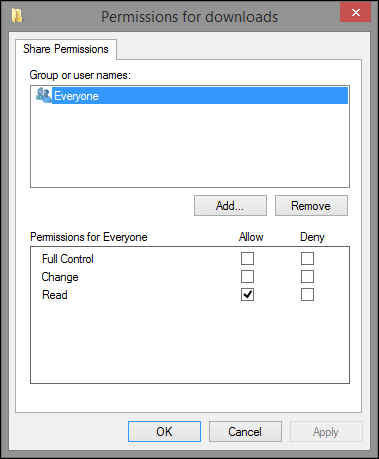Image resolution: width=379 pixels, height=459 pixels.
Task: Close the Permissions for downloads dialog
Action: click(355, 13)
